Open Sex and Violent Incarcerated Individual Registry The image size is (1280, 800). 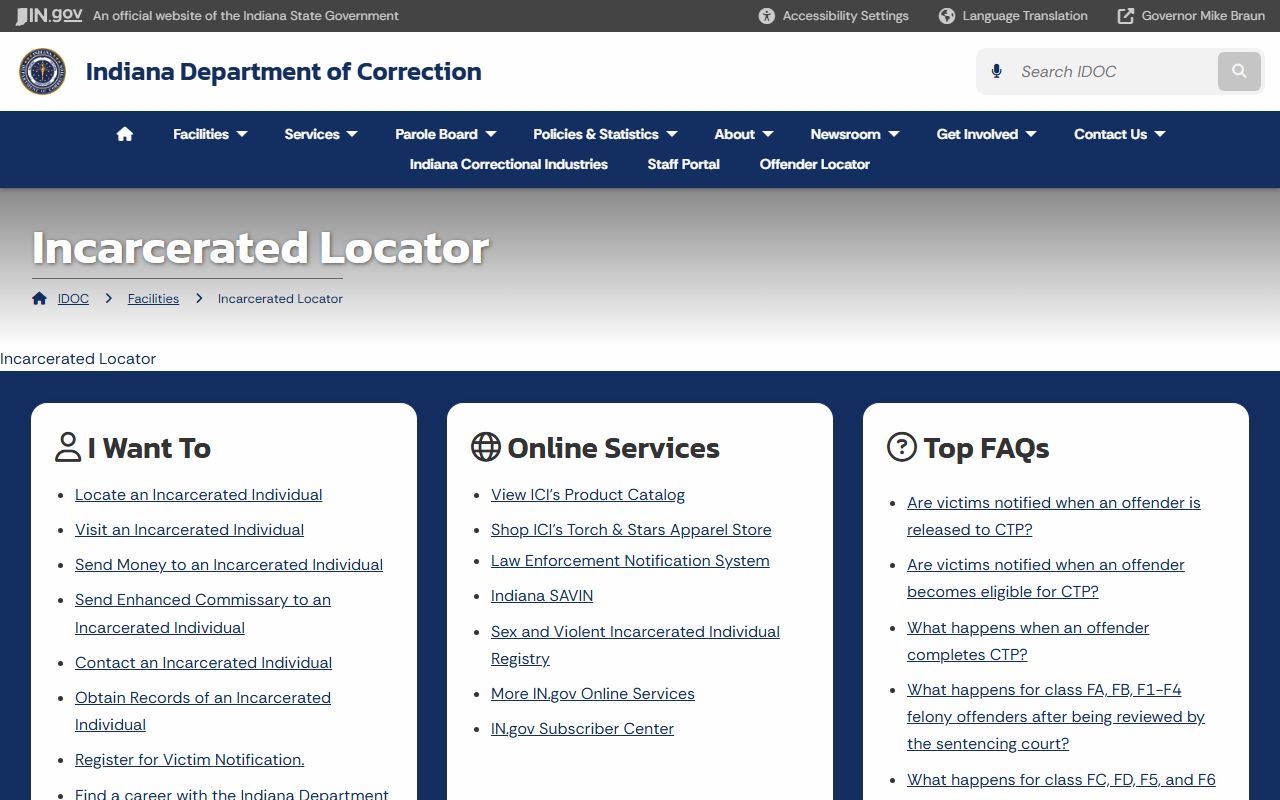click(x=636, y=645)
